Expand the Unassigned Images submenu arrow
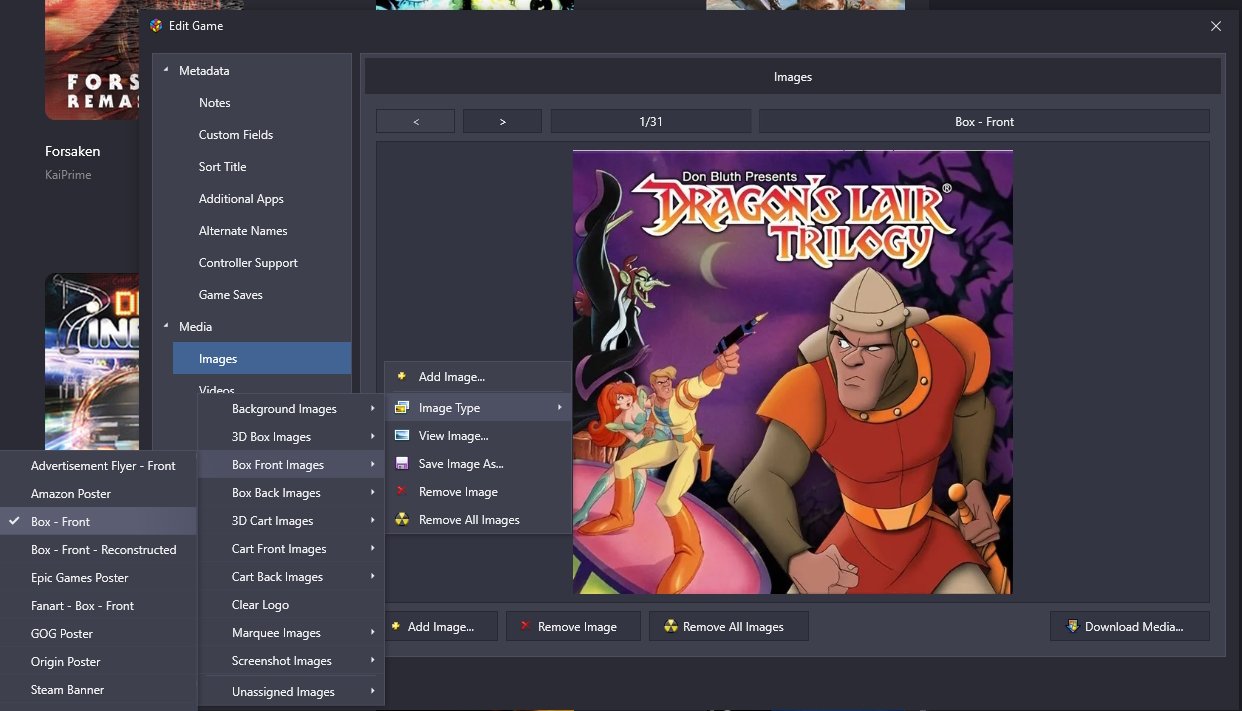1242x711 pixels. 373,692
